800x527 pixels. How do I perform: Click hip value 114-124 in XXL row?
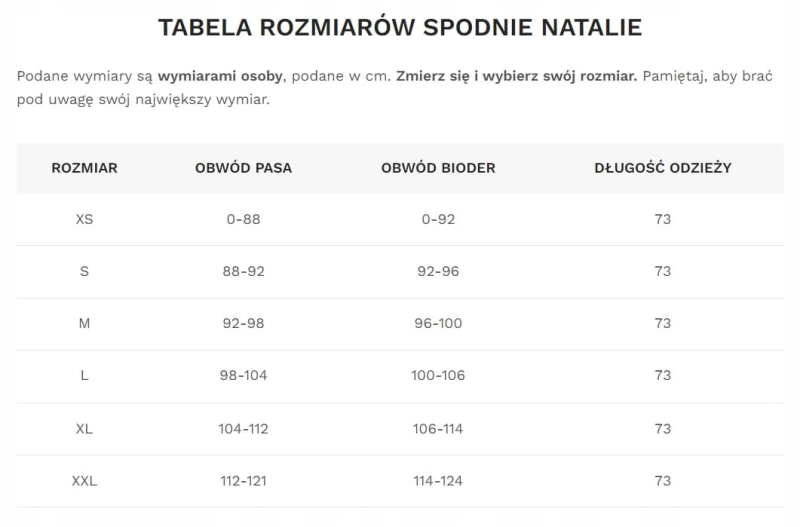click(438, 481)
